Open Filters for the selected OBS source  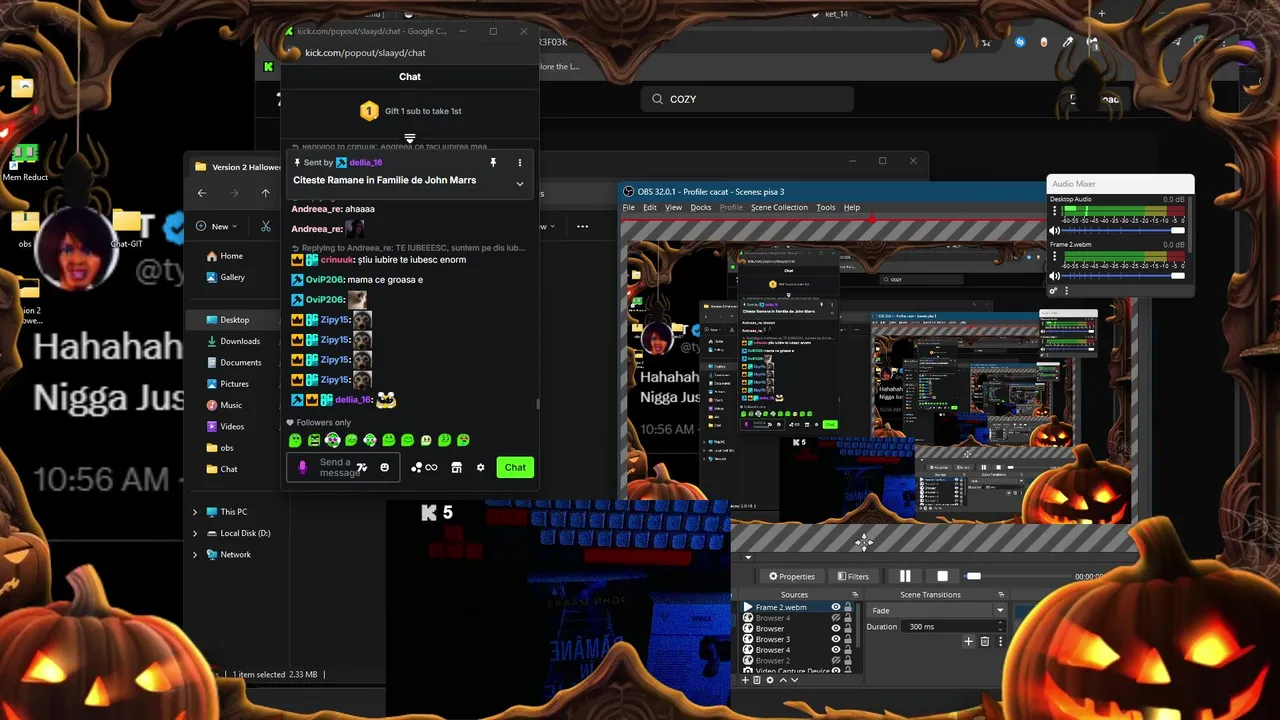(853, 577)
